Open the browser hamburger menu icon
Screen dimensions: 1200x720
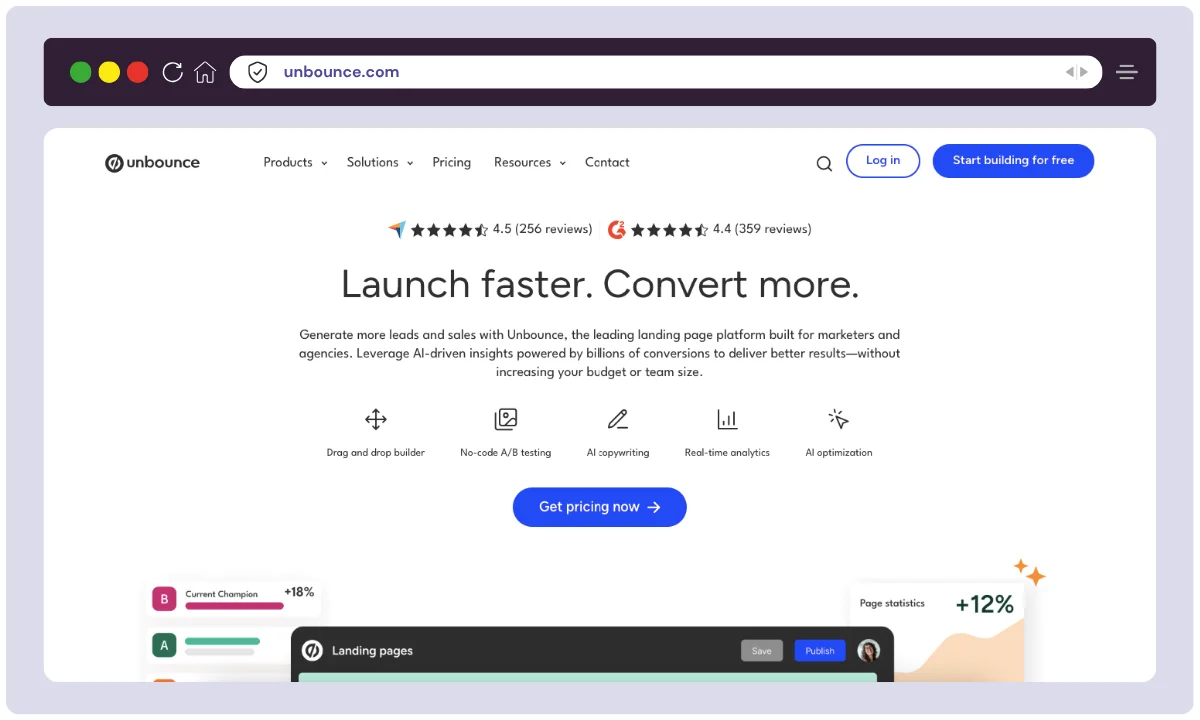tap(1128, 72)
